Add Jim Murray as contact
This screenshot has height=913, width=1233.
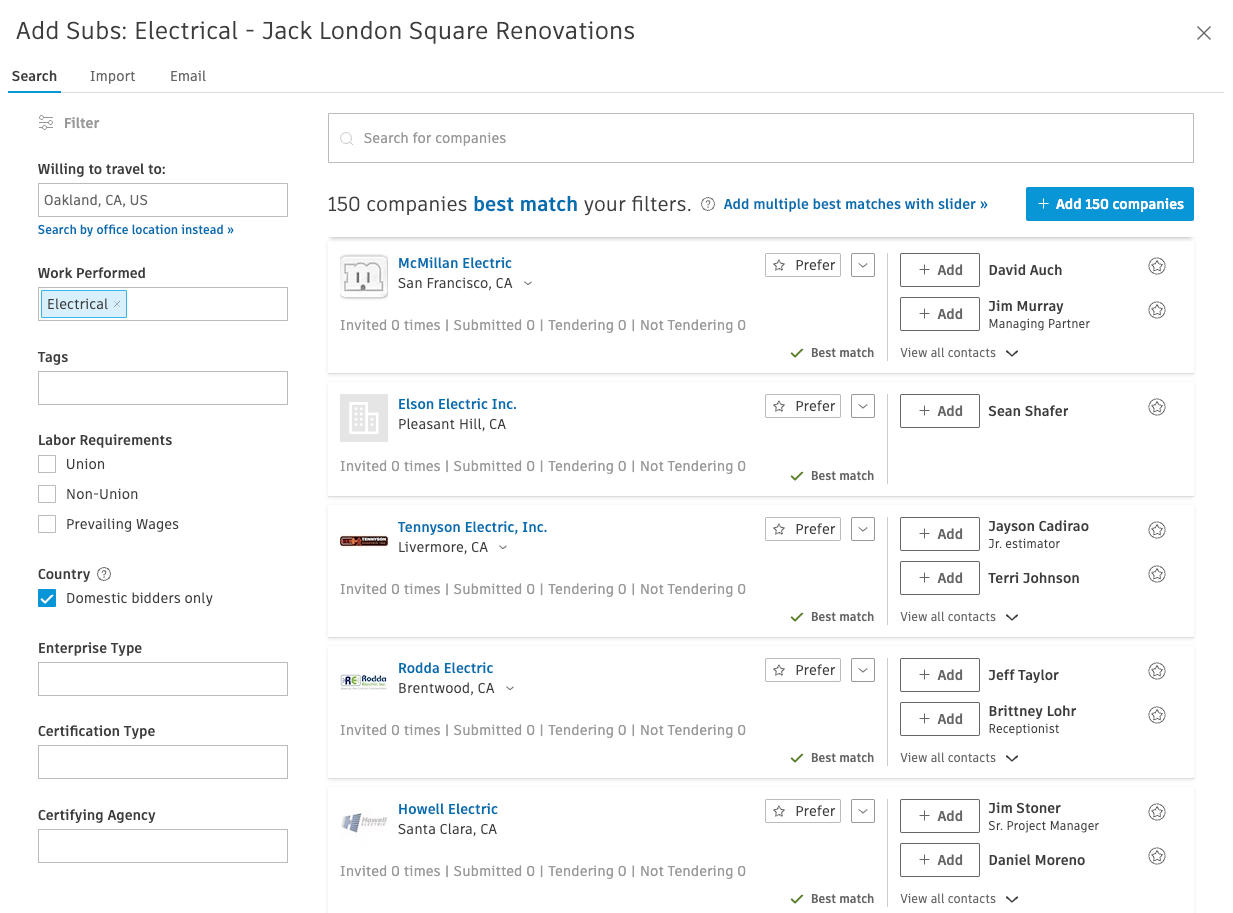940,314
